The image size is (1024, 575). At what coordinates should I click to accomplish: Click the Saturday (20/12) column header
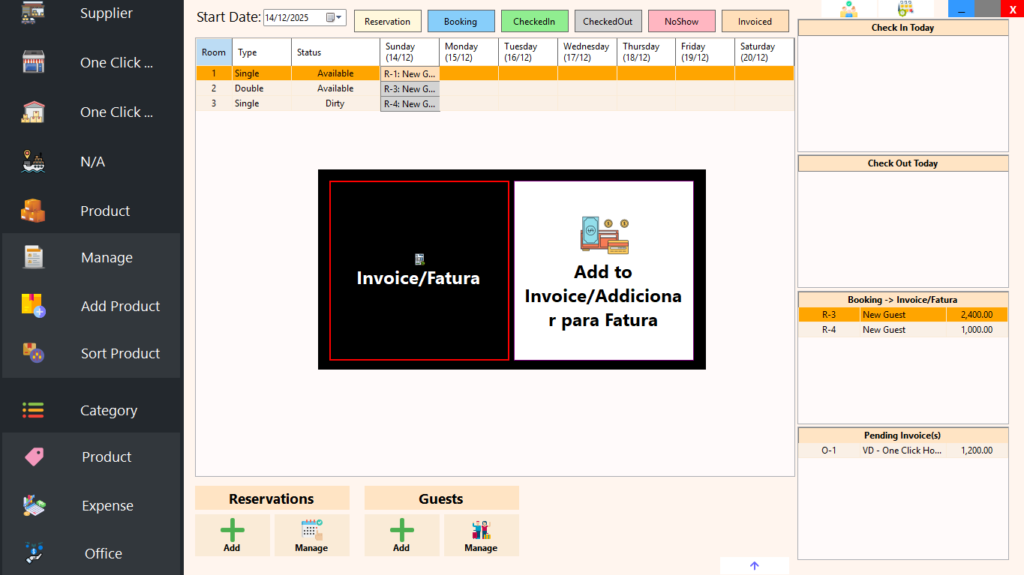[763, 52]
